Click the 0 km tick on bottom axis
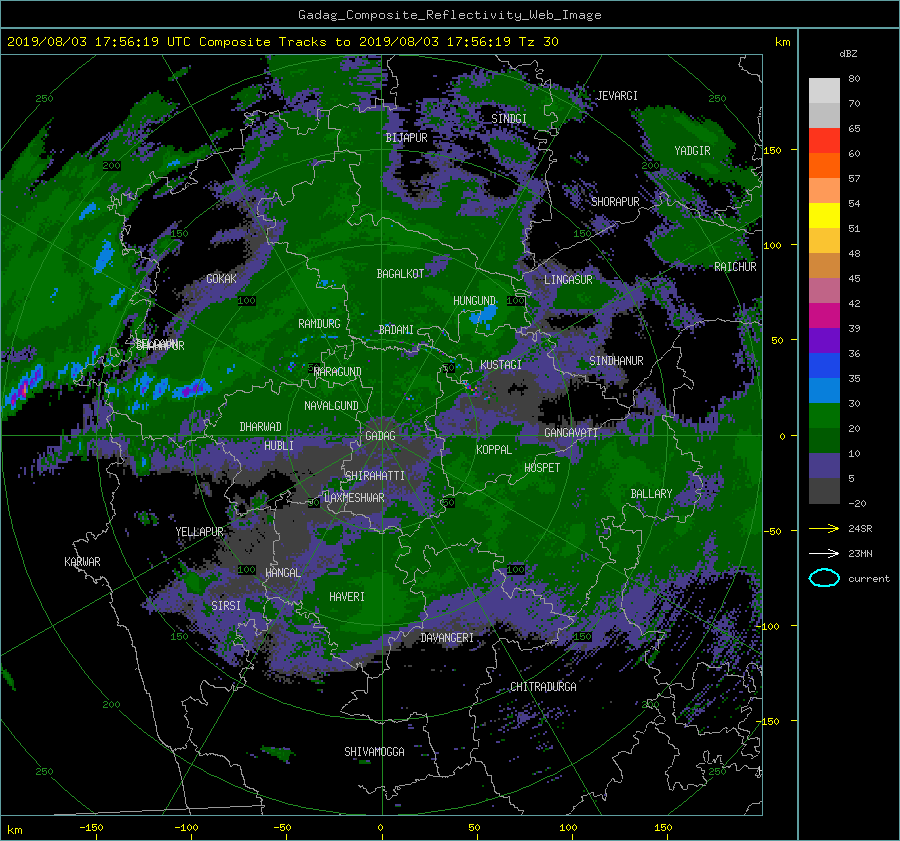This screenshot has height=841, width=900. (x=380, y=828)
